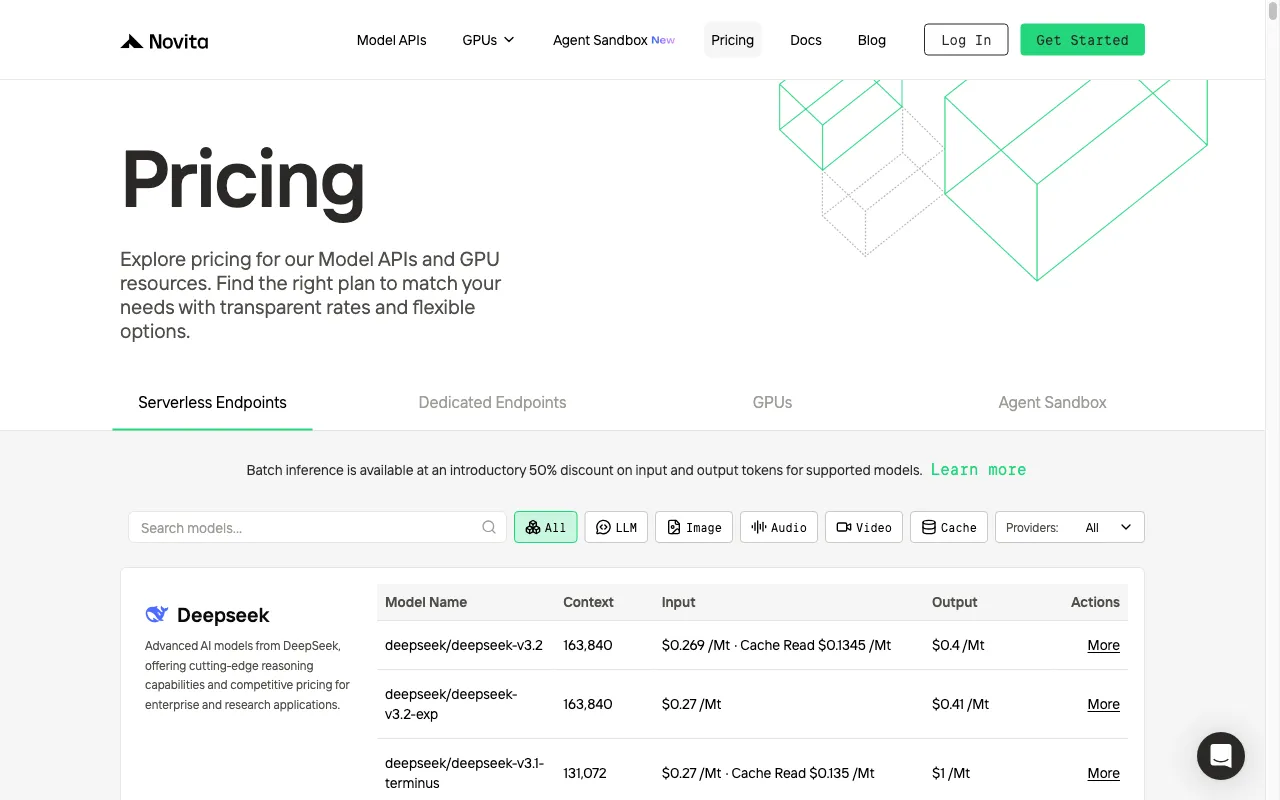Open the chat support widget
Image resolution: width=1280 pixels, height=800 pixels.
tap(1221, 755)
